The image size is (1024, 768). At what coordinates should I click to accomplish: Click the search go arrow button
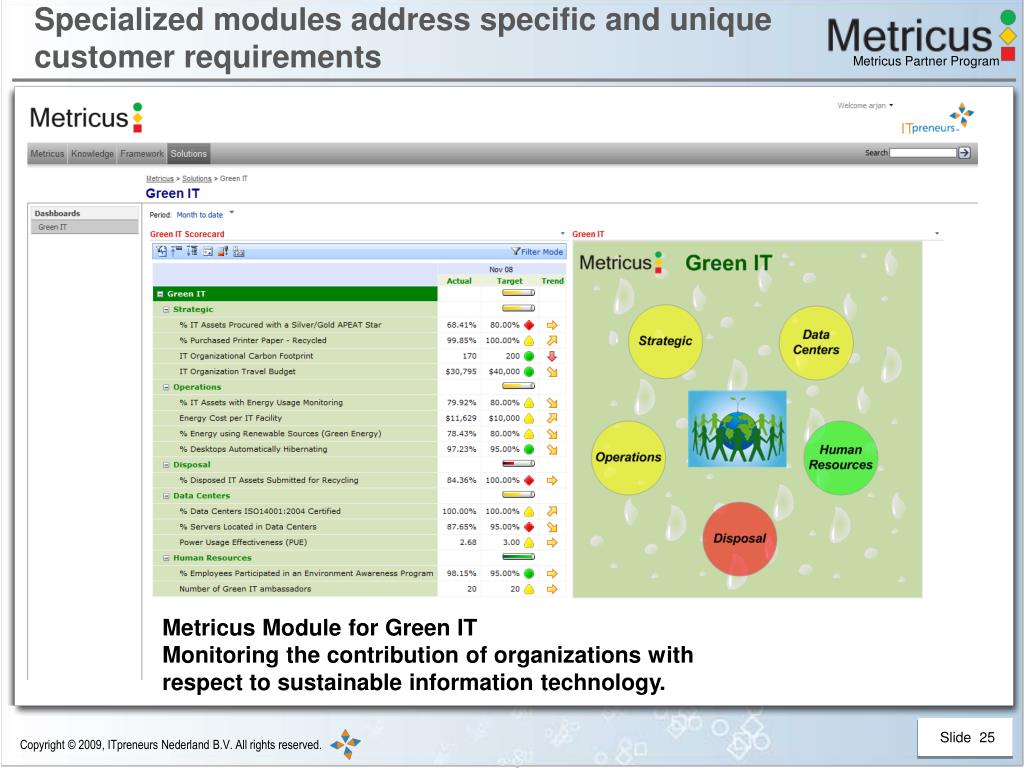pyautogui.click(x=964, y=153)
